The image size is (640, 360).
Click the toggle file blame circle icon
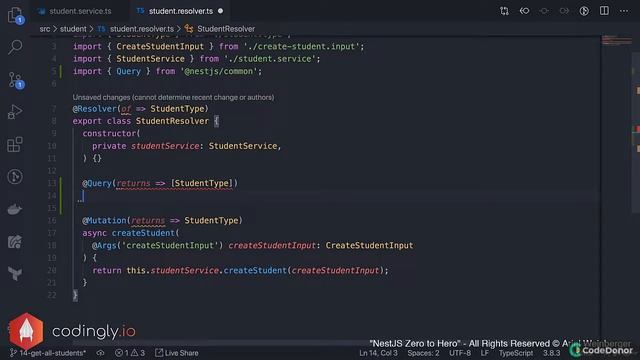point(544,11)
